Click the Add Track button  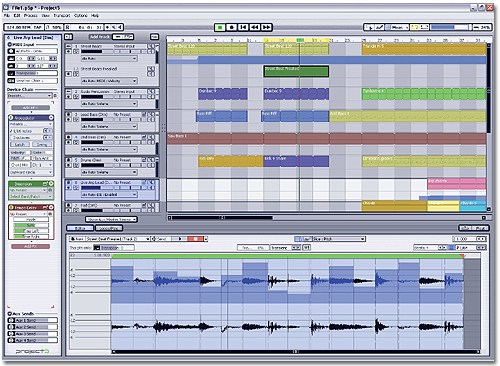(99, 37)
